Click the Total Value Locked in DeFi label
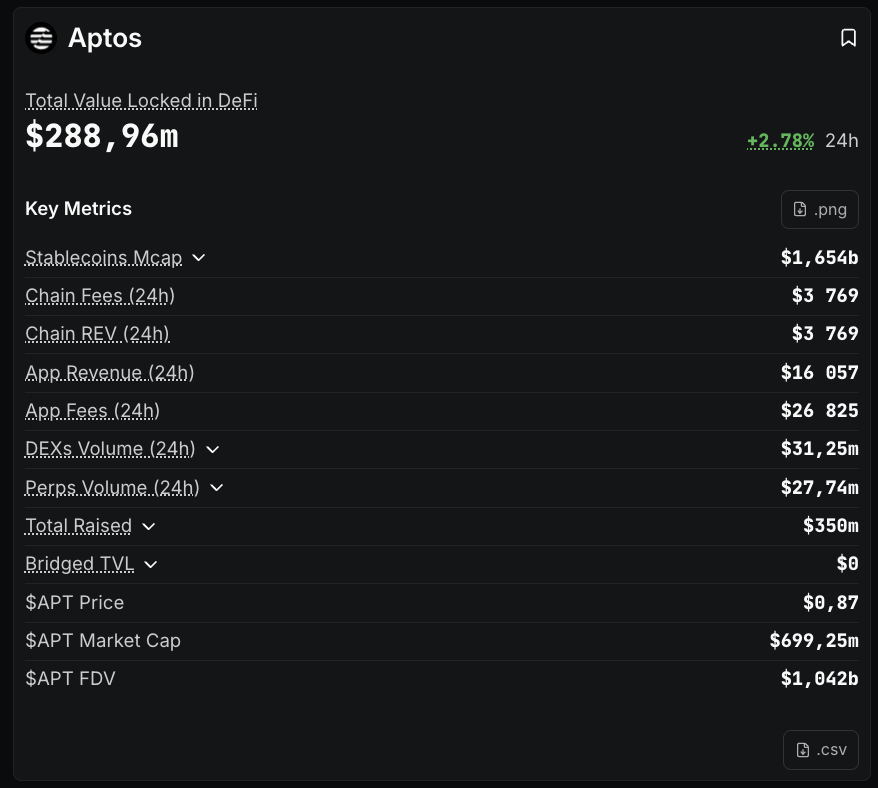This screenshot has width=878, height=788. click(x=141, y=100)
